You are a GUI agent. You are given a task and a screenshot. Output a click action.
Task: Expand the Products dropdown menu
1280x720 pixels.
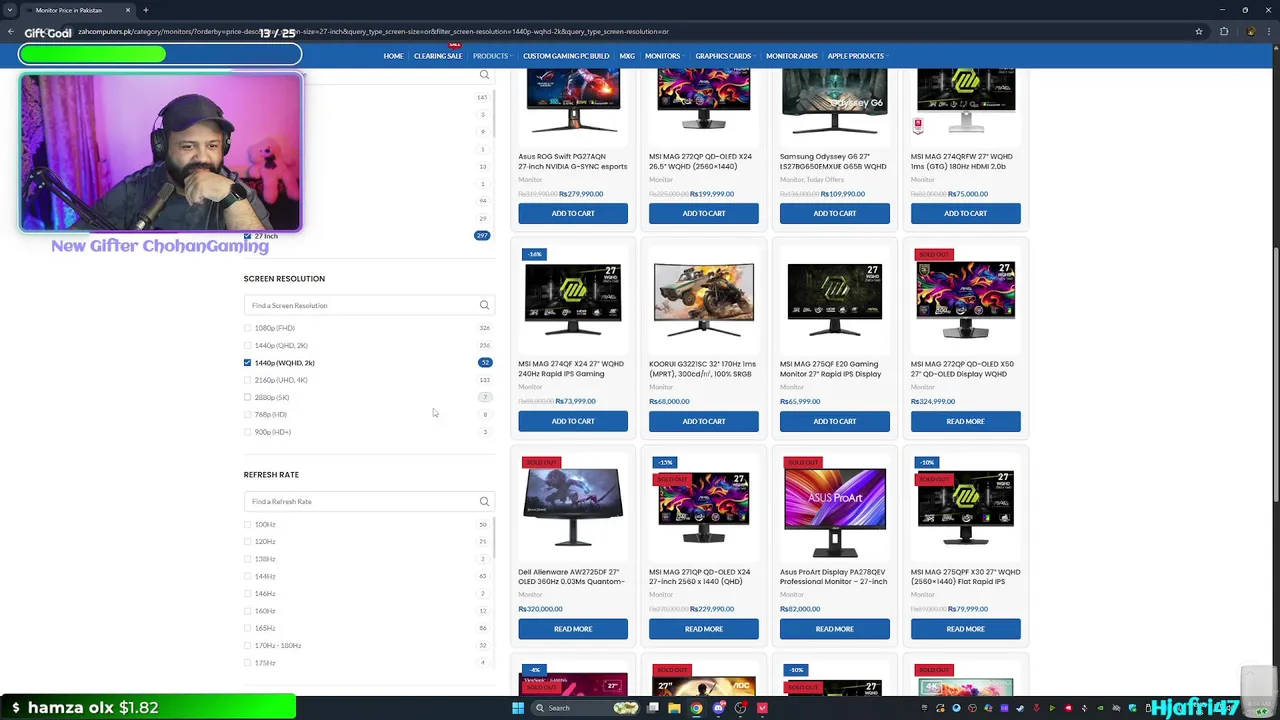click(492, 56)
